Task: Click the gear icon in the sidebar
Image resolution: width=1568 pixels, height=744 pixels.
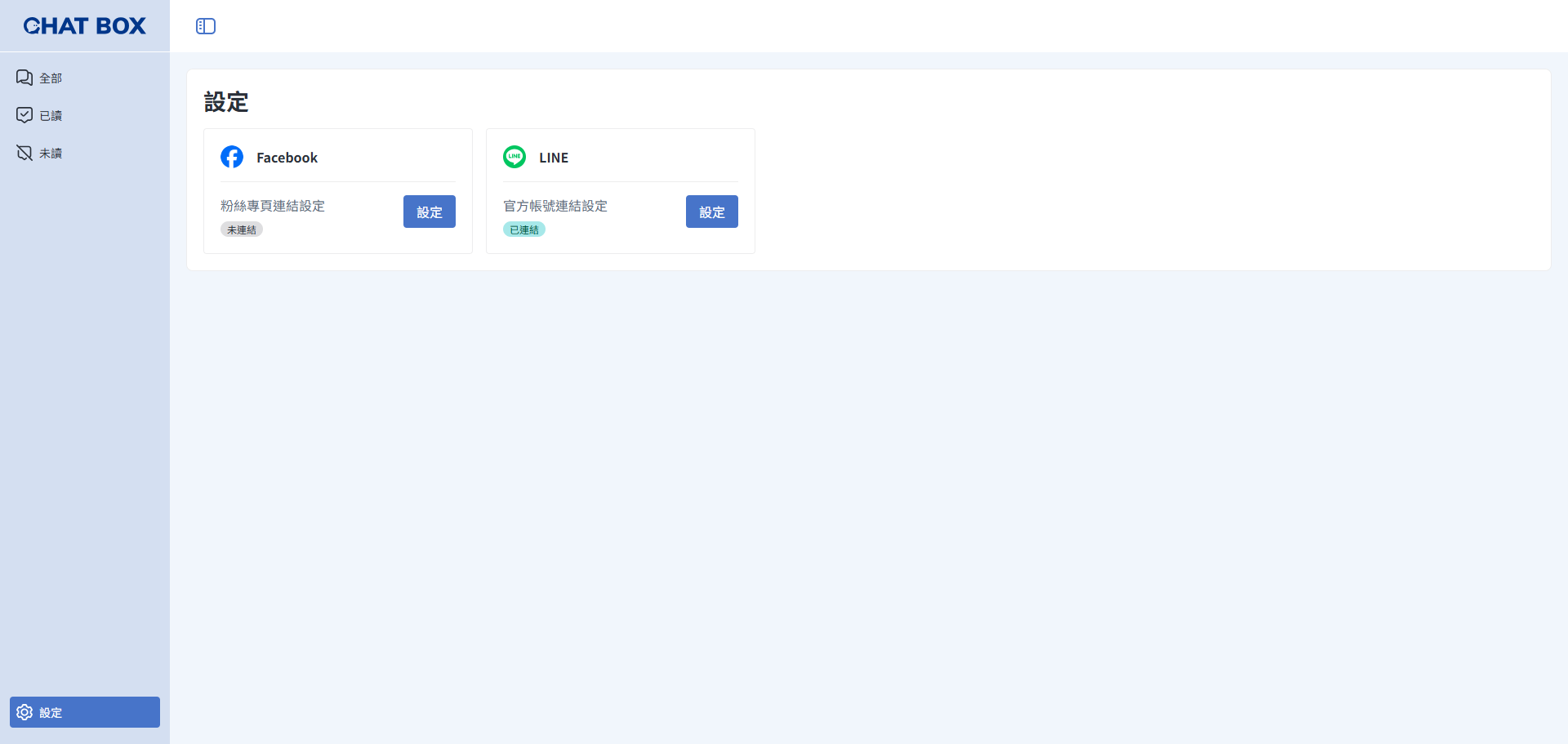Action: pyautogui.click(x=24, y=712)
